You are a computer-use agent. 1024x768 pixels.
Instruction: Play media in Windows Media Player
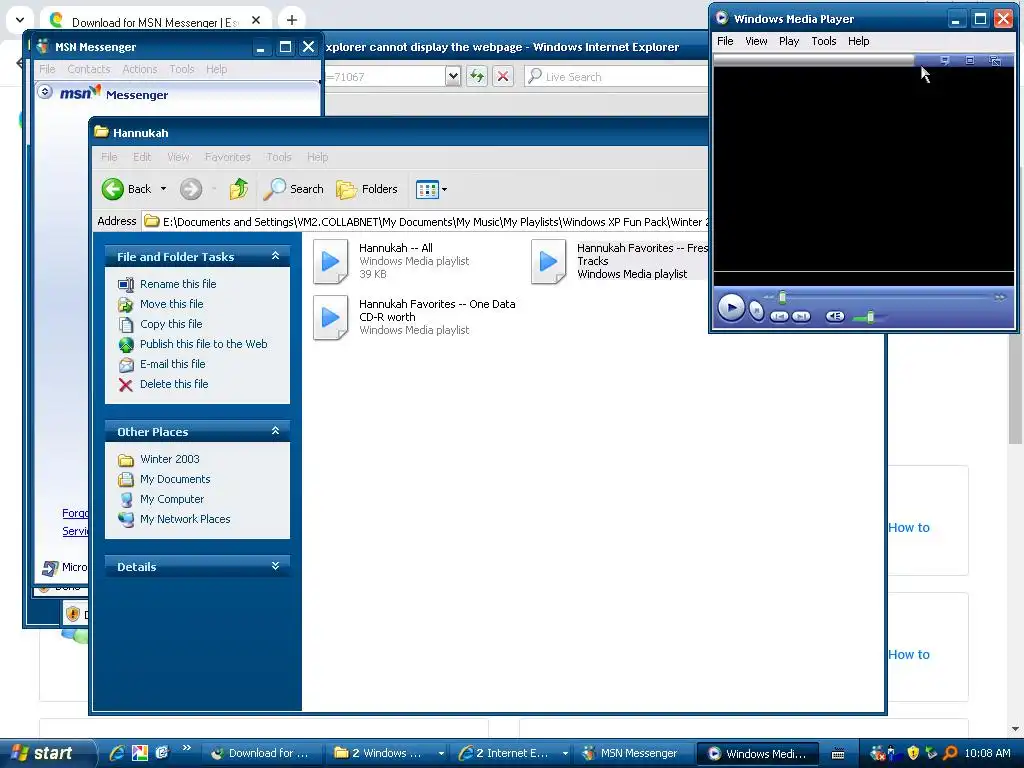[731, 308]
